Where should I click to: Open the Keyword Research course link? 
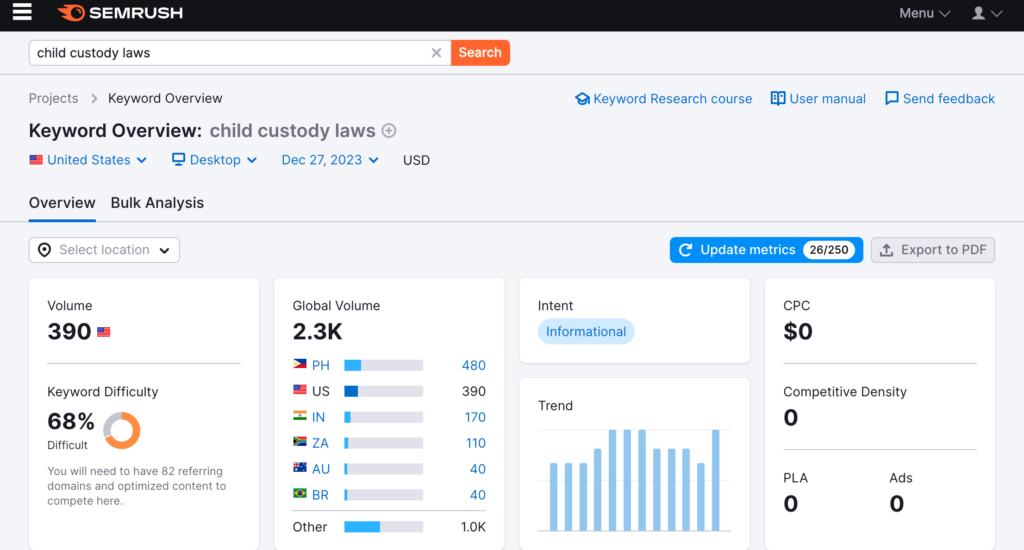tap(663, 99)
